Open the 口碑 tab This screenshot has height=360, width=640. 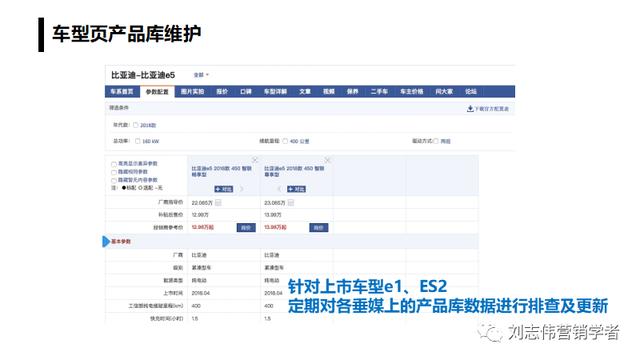point(246,91)
